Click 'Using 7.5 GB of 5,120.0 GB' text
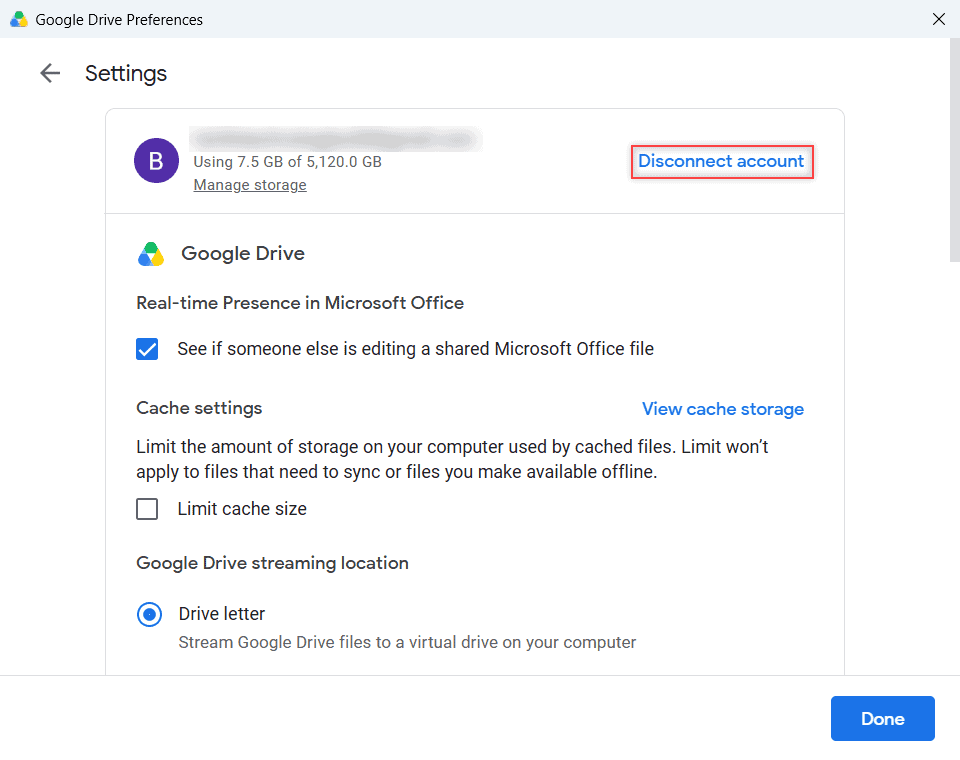960x760 pixels. pyautogui.click(x=288, y=162)
